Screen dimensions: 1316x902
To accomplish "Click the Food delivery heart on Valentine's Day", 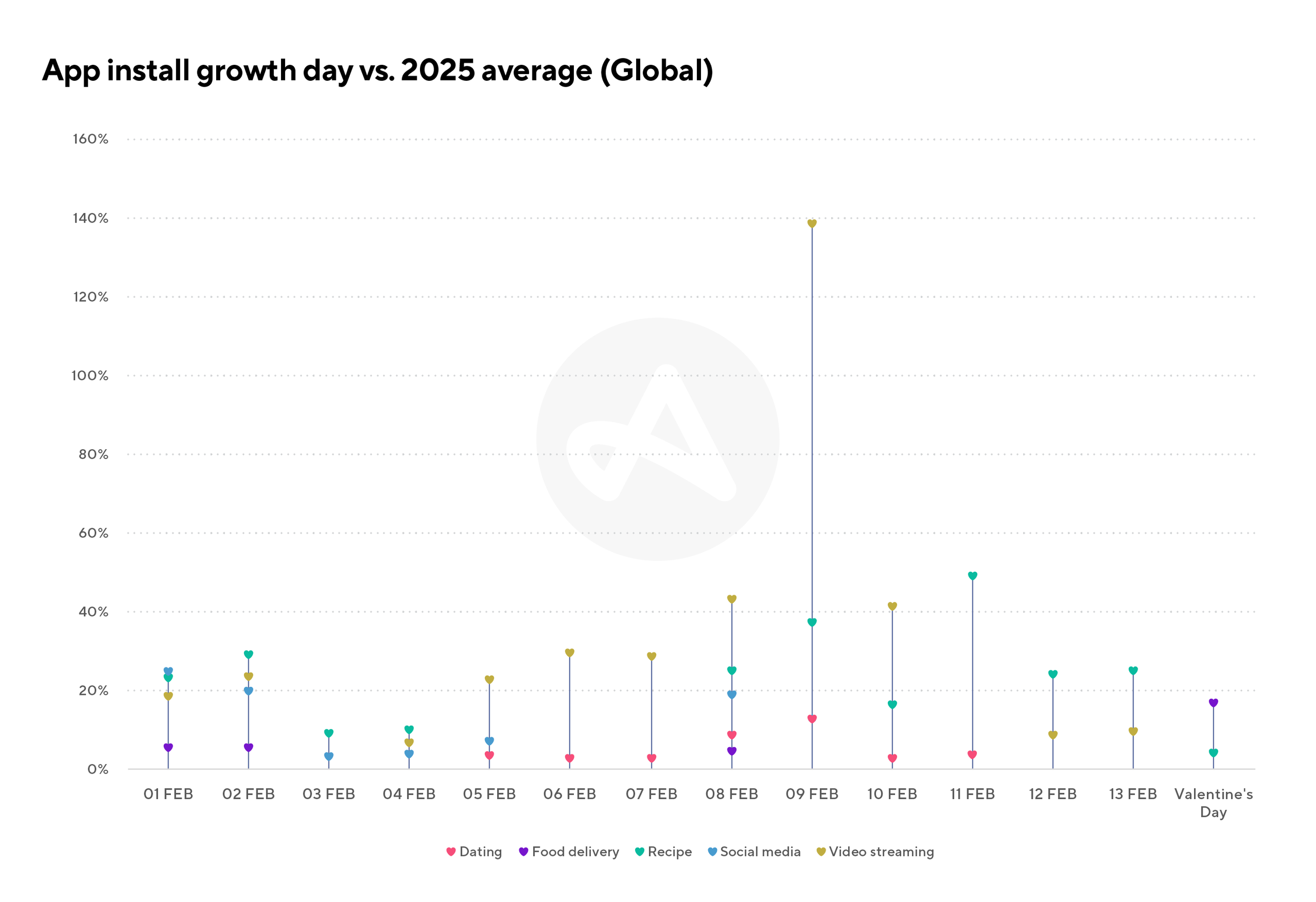I will [1213, 703].
